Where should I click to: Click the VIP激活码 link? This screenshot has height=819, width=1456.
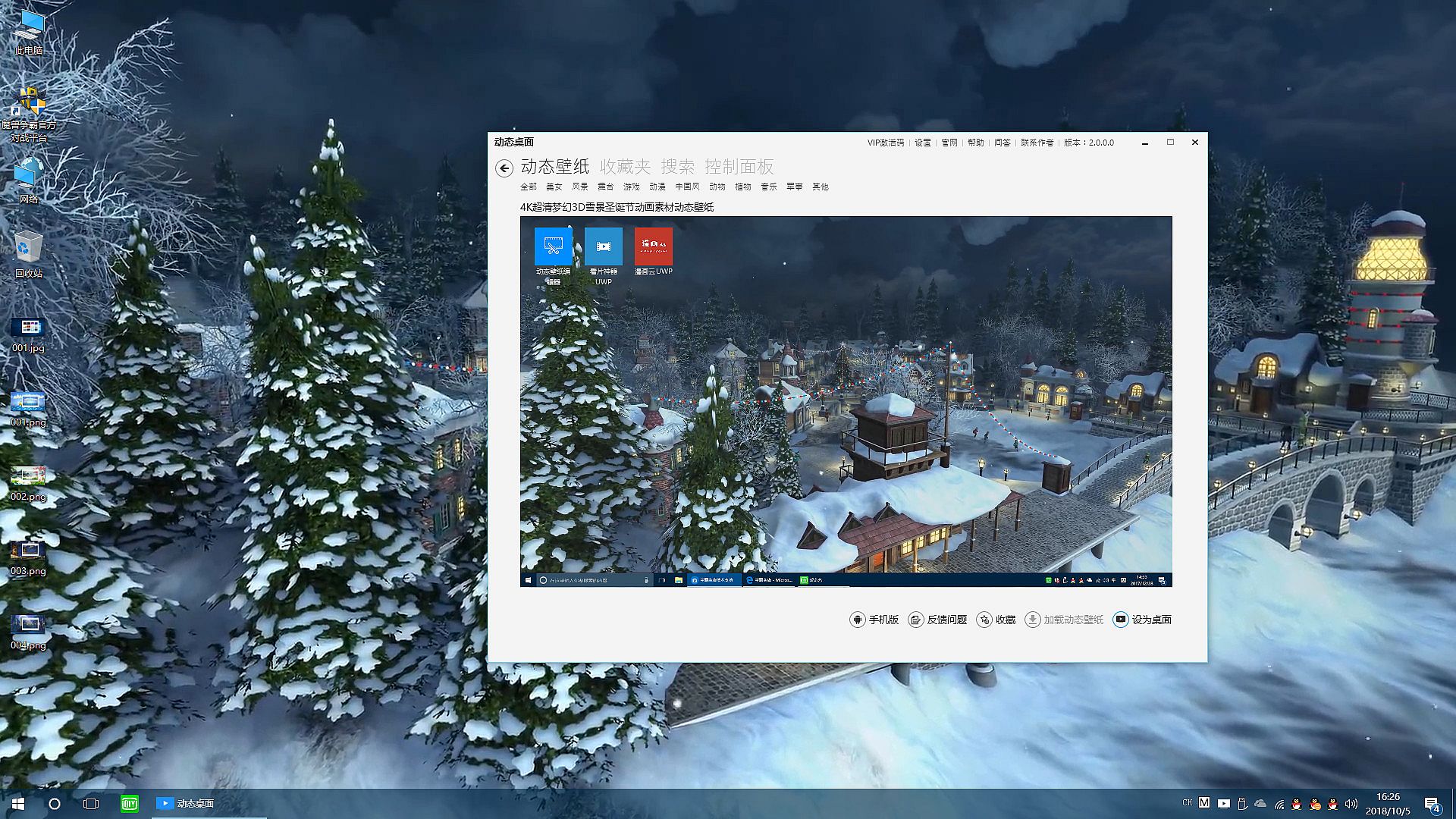[x=885, y=143]
